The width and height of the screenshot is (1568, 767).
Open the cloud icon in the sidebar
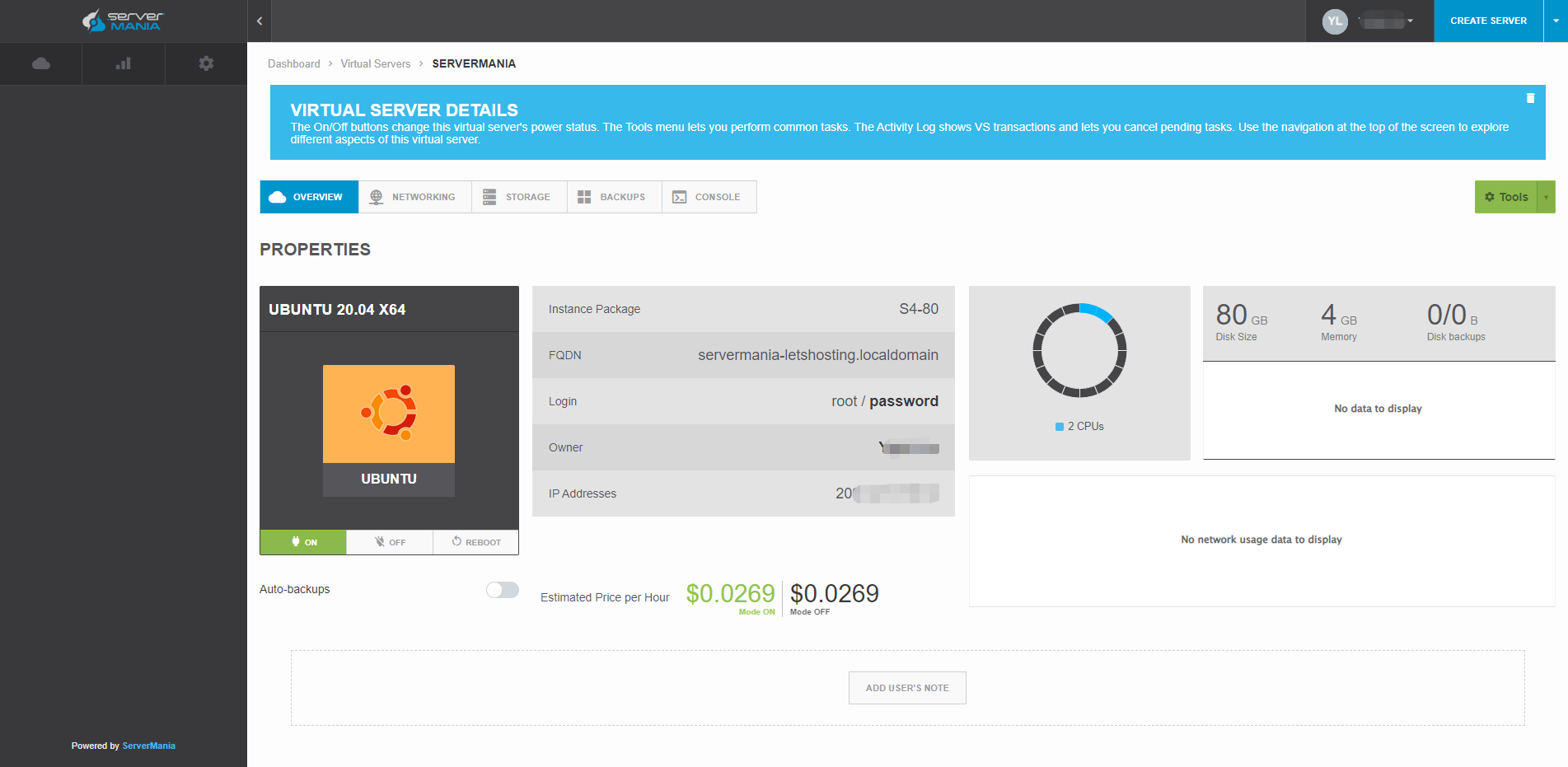point(41,63)
